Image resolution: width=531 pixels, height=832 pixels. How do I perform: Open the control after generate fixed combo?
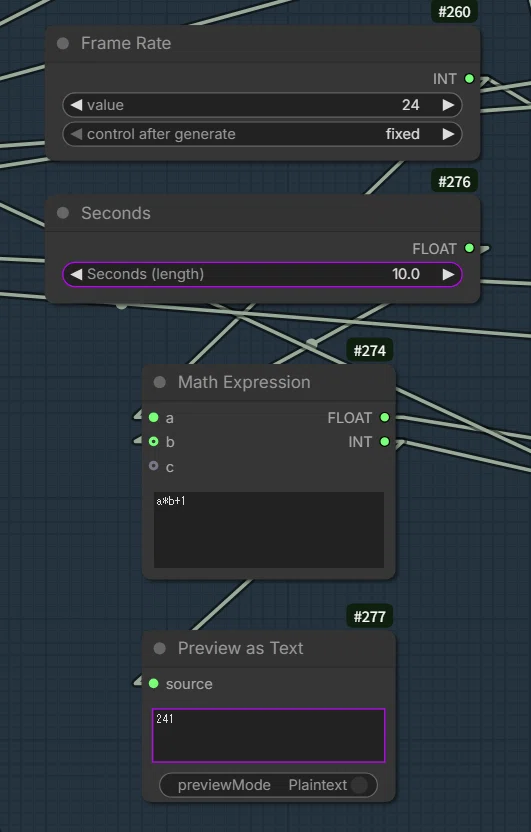point(263,134)
